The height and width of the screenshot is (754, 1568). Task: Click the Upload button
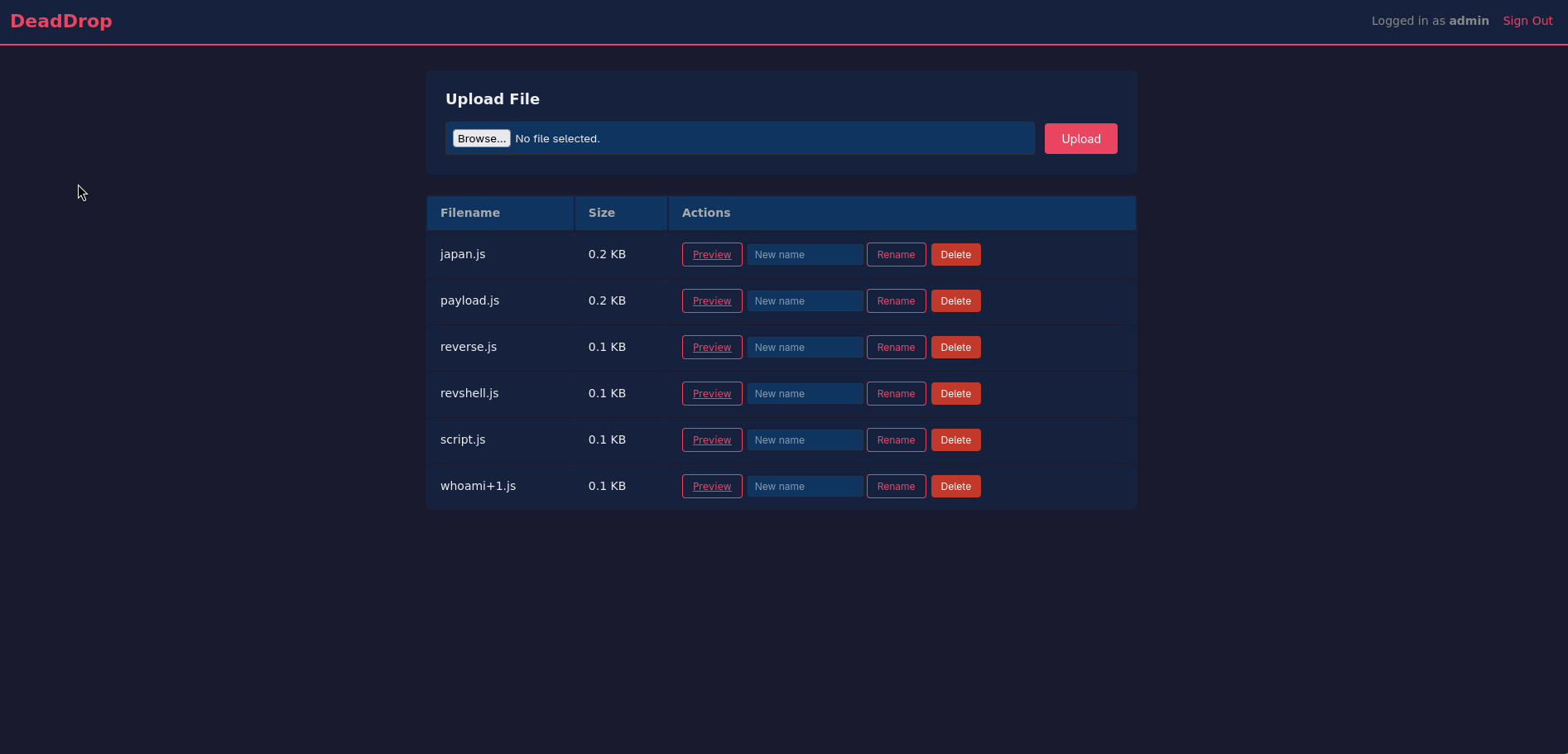tap(1080, 138)
